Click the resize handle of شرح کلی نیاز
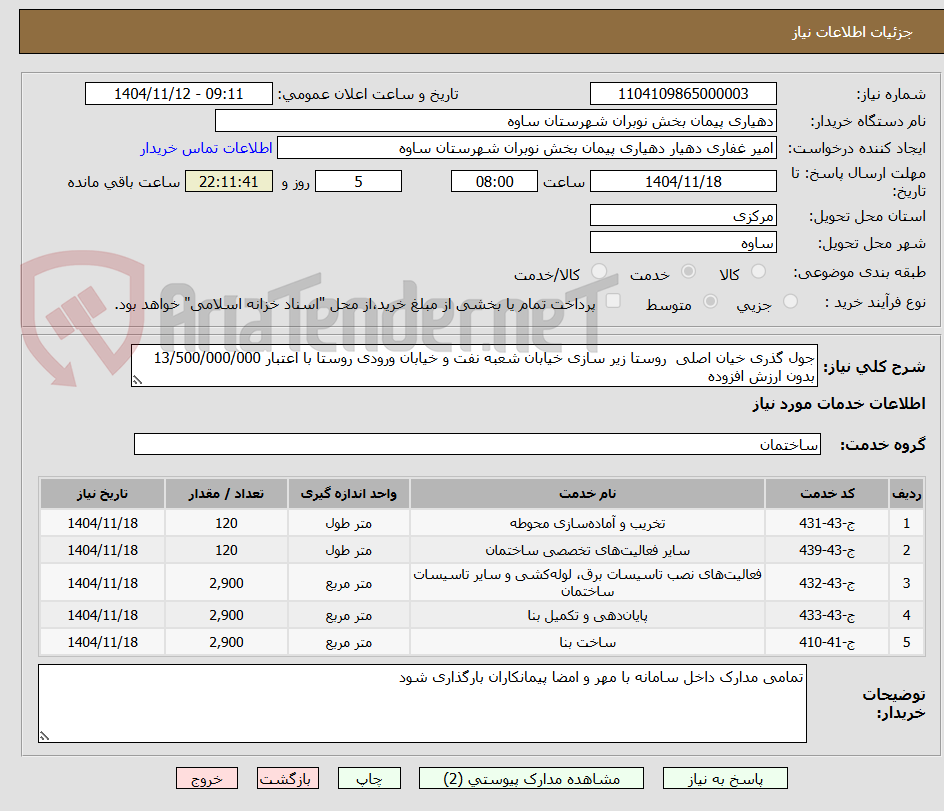This screenshot has height=811, width=944. point(137,380)
